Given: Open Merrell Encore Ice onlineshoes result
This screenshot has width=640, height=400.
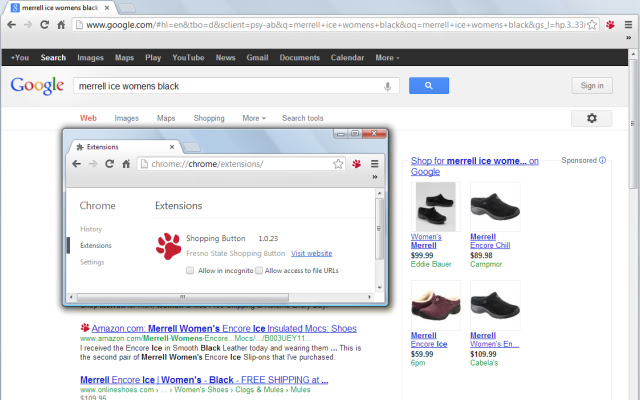Looking at the screenshot, I should click(204, 380).
